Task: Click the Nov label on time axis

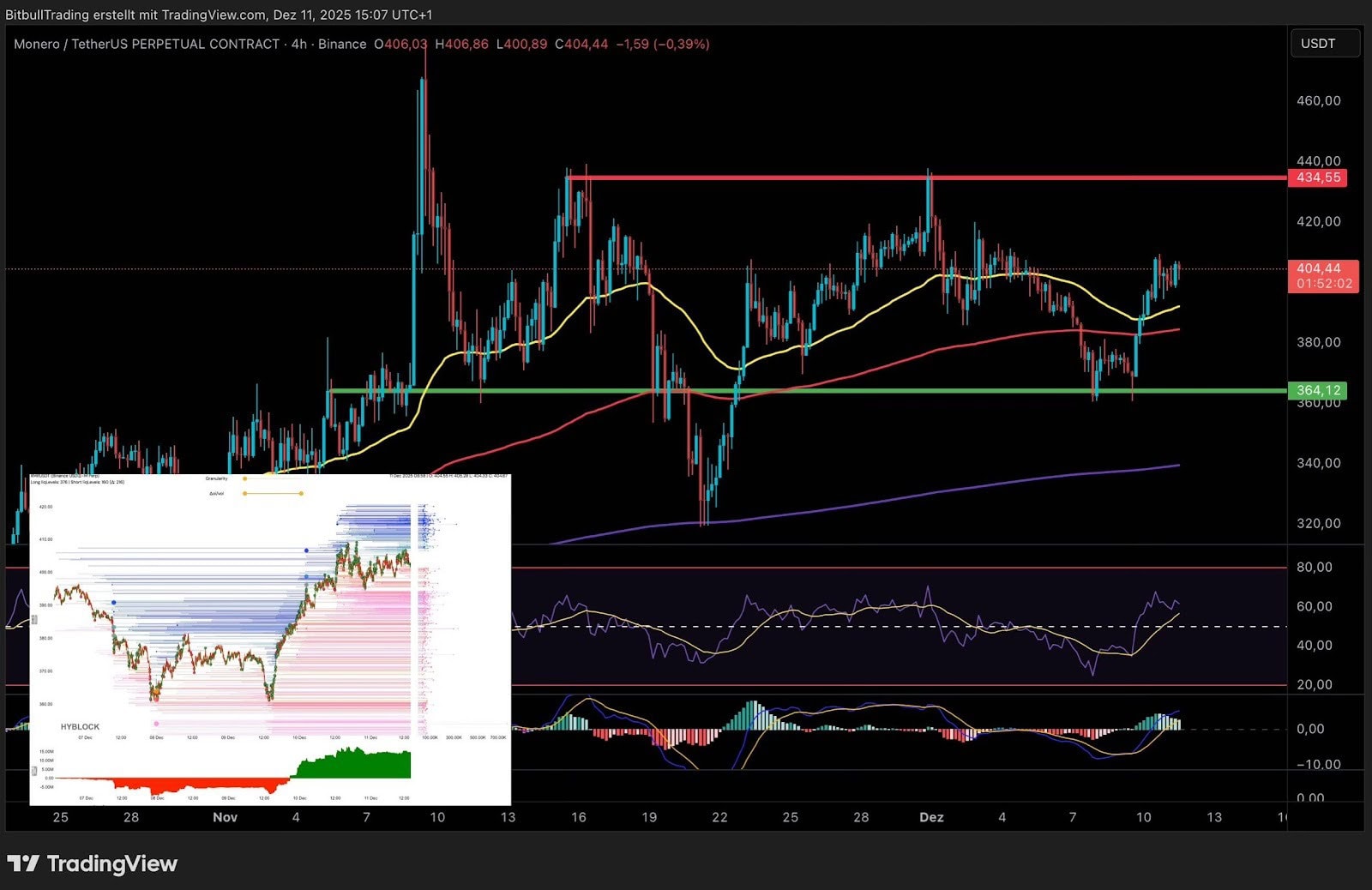Action: 225,817
